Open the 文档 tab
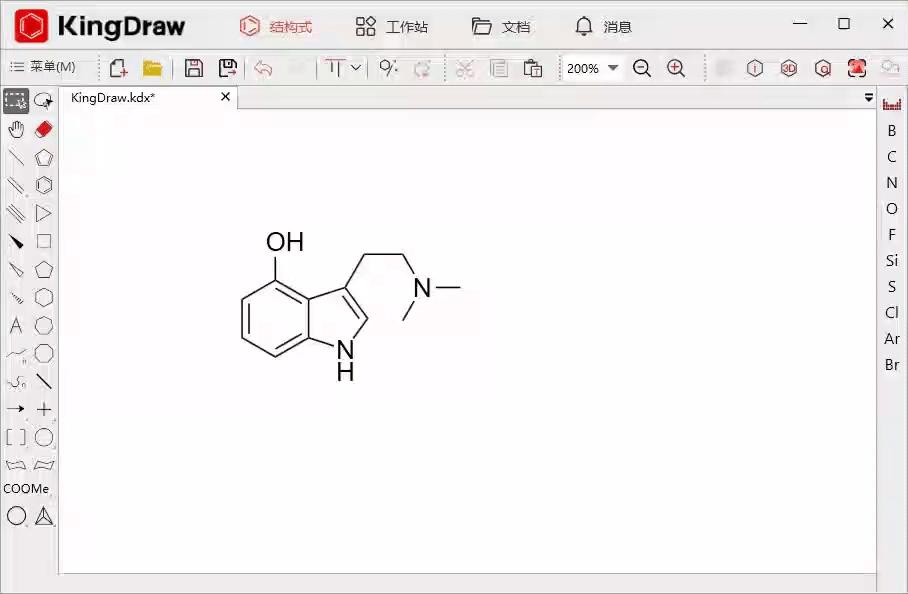Viewport: 908px width, 594px height. [501, 27]
